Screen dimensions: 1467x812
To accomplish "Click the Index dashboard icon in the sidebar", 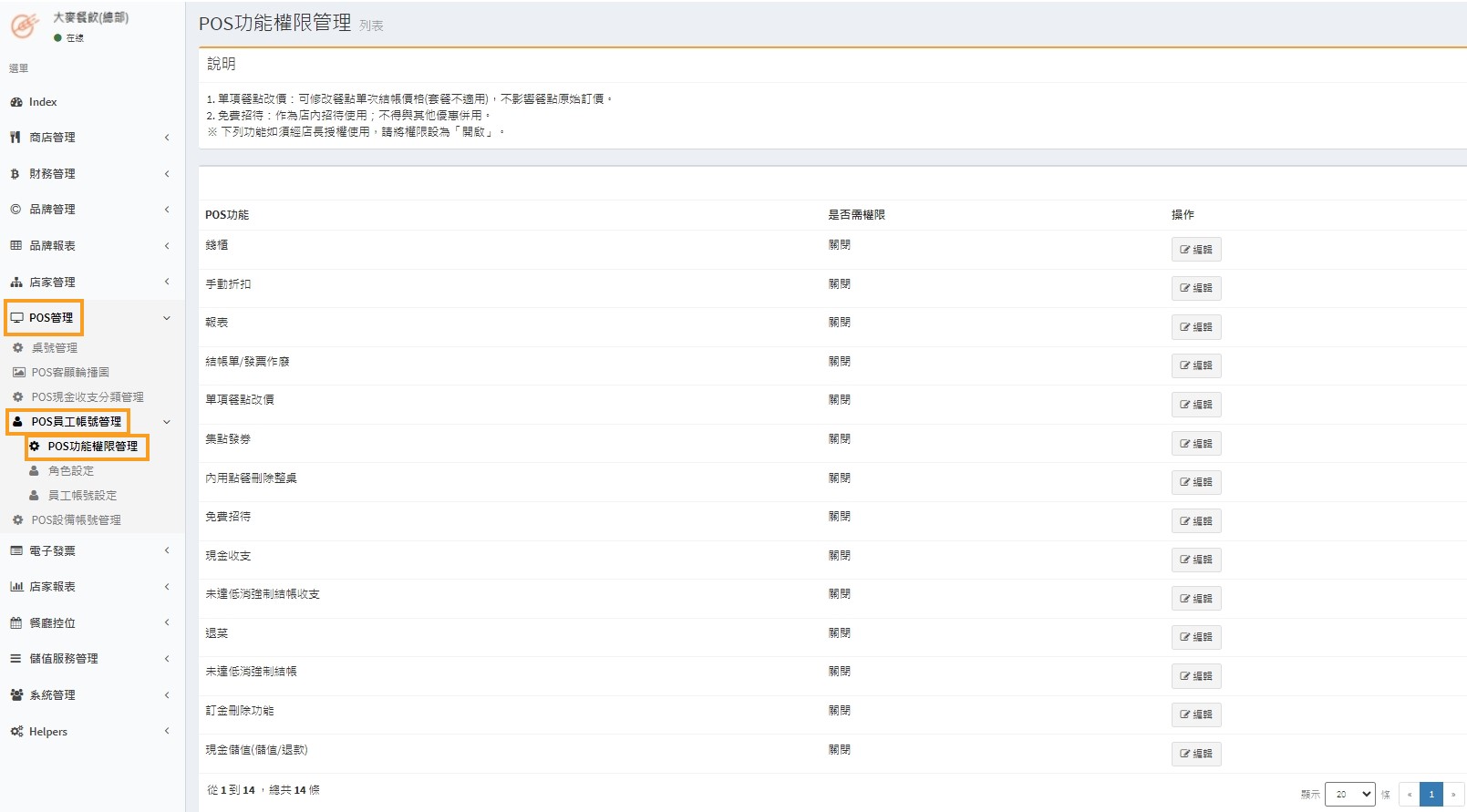I will [16, 102].
